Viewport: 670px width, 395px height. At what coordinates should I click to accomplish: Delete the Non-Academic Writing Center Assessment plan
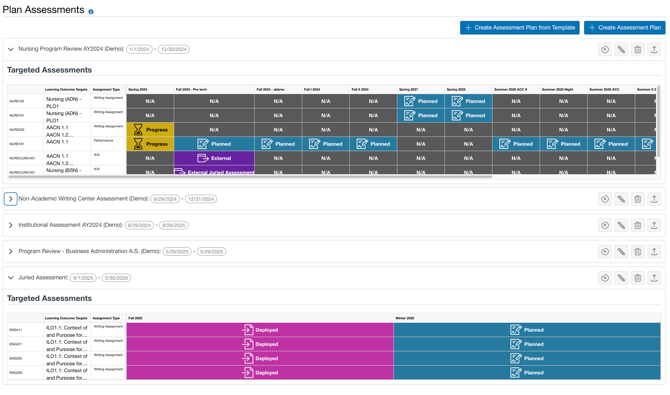pyautogui.click(x=638, y=199)
